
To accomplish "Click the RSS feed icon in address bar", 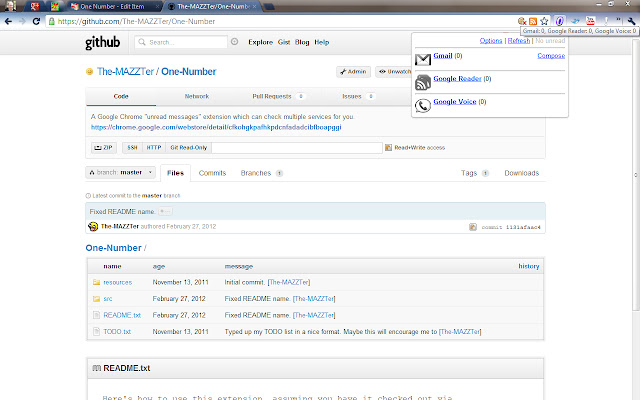I will pos(533,21).
